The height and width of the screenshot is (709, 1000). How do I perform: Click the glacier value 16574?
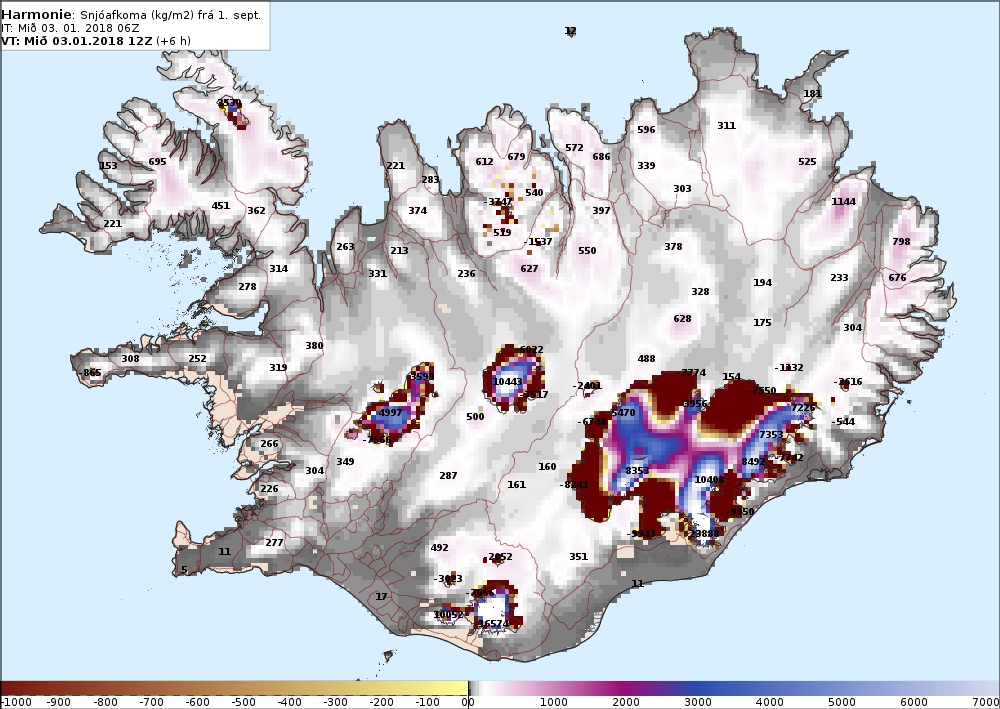pos(494,624)
